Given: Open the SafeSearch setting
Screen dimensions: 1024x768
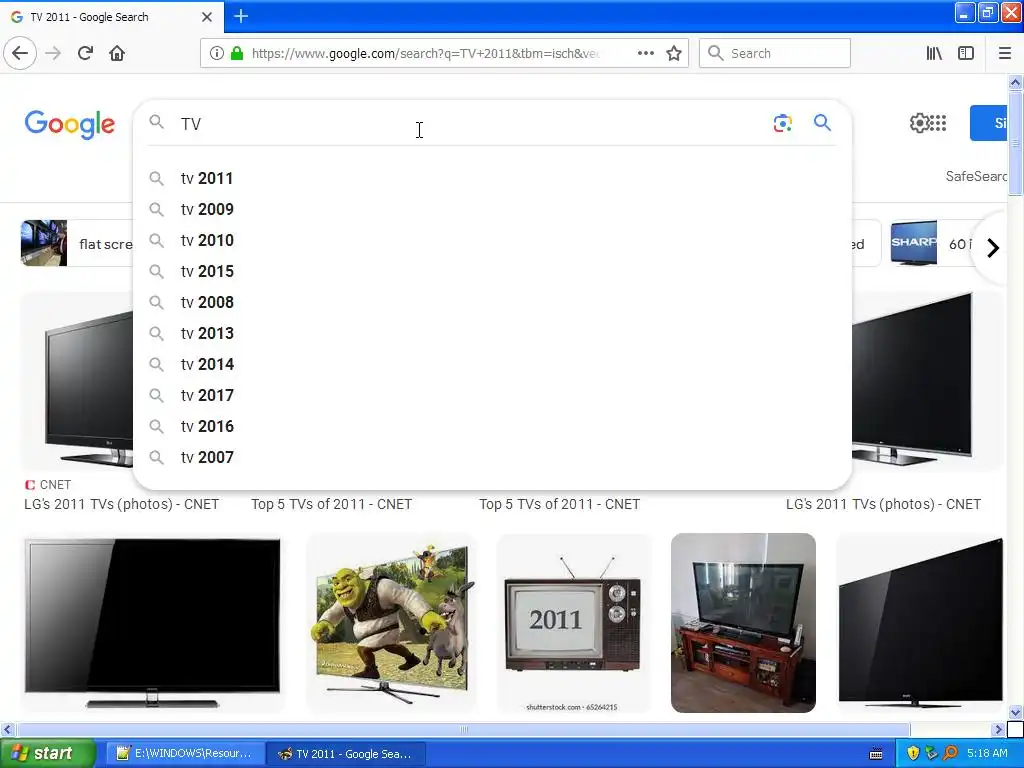Looking at the screenshot, I should (x=976, y=176).
